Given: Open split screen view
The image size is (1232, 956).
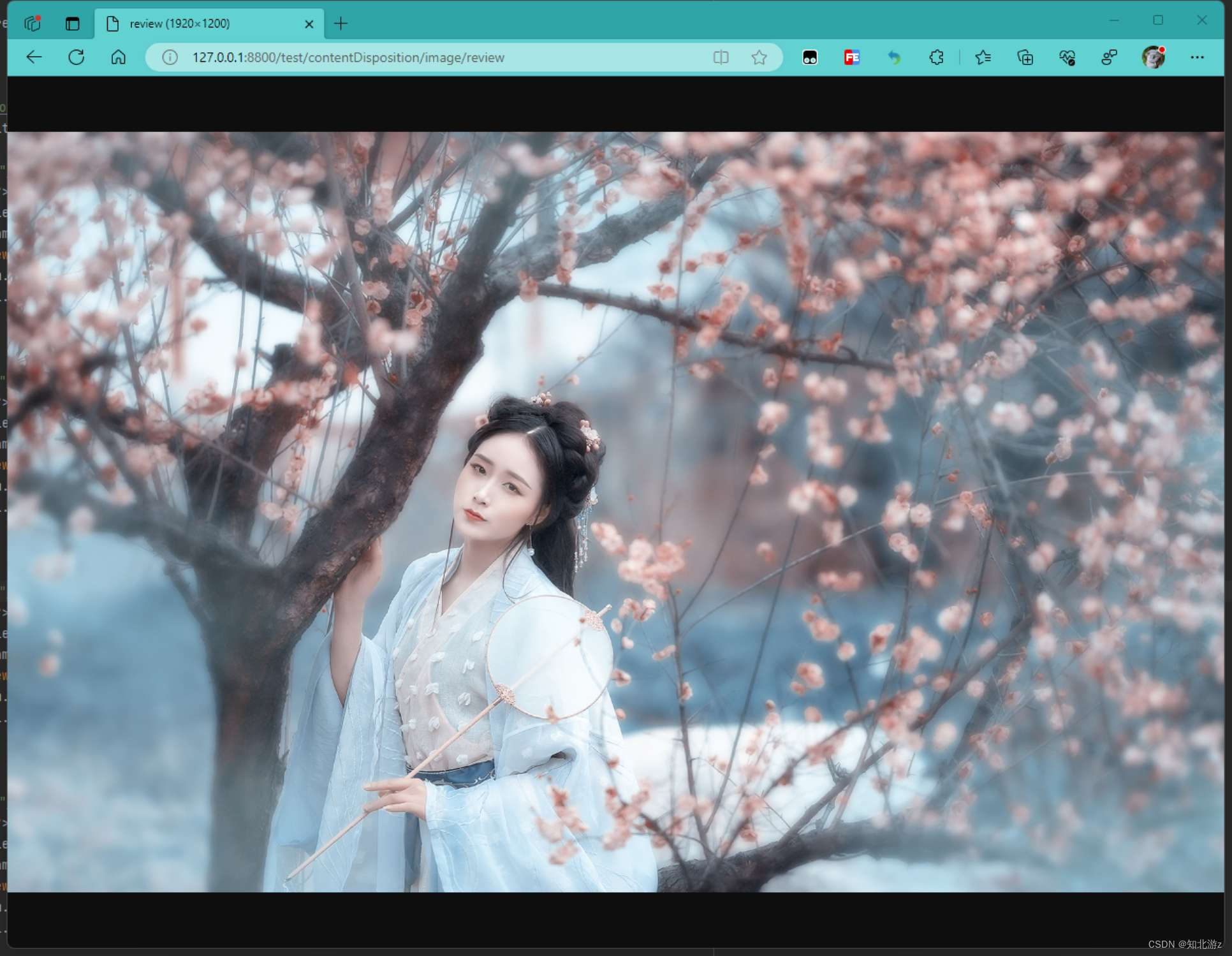Looking at the screenshot, I should tap(721, 57).
